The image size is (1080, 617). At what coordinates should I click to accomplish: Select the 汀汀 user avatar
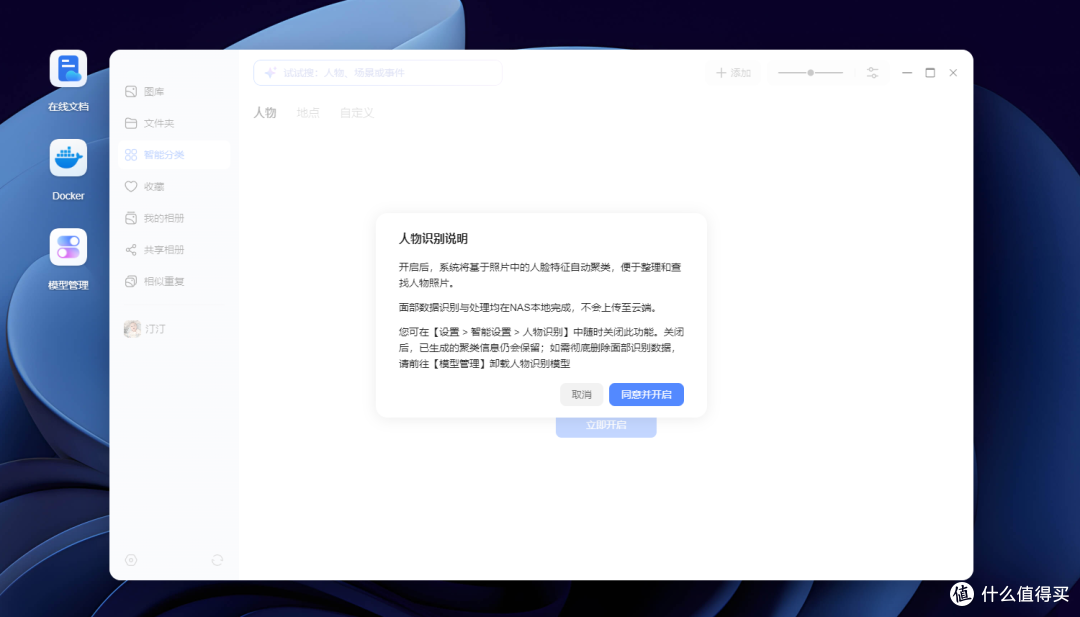[132, 329]
